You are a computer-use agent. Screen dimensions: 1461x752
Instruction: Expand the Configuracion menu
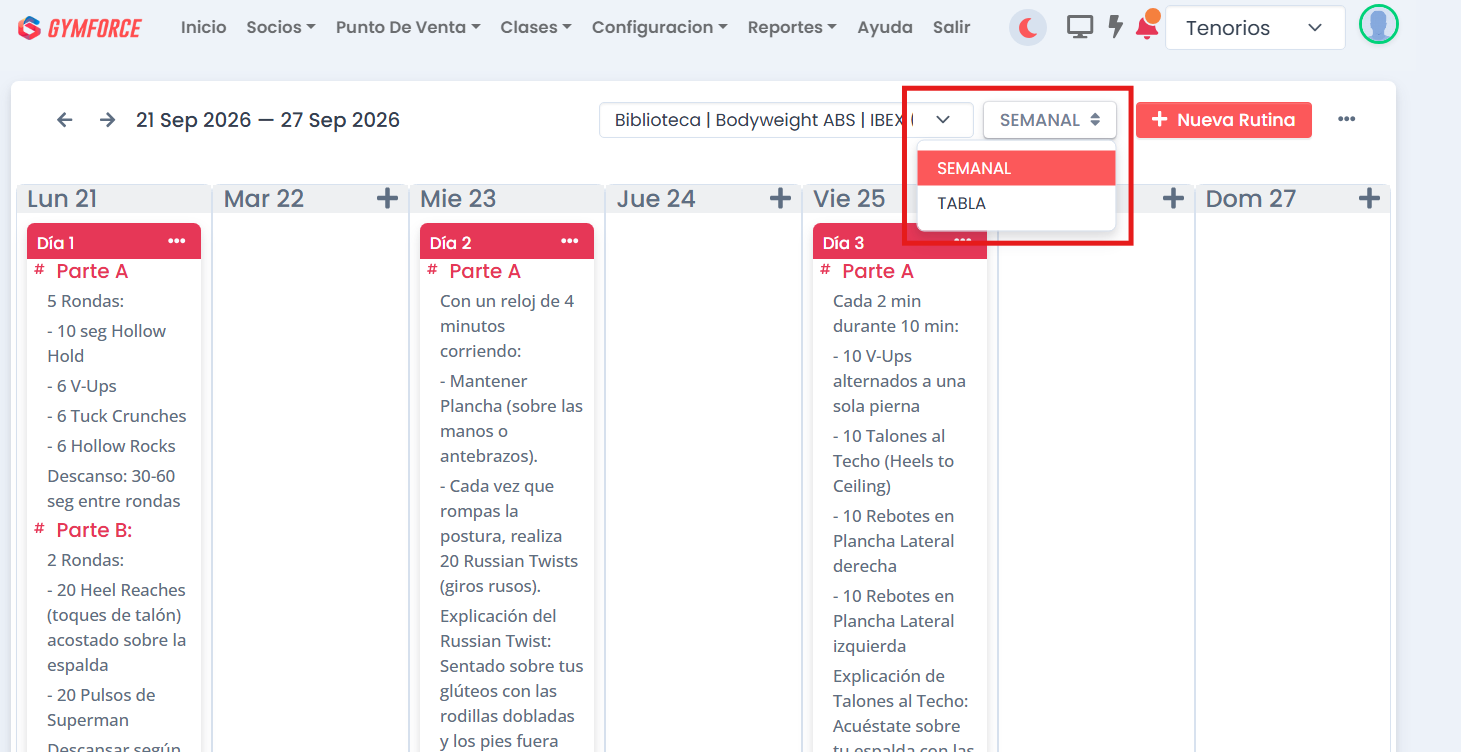pos(660,28)
